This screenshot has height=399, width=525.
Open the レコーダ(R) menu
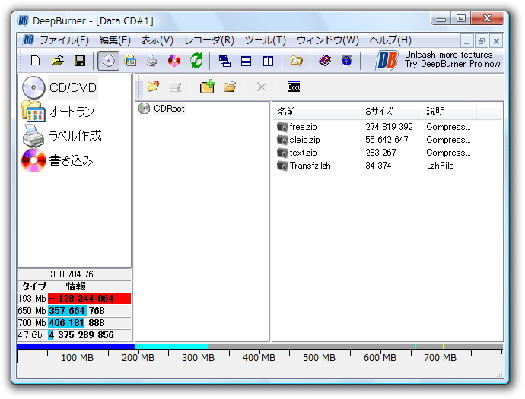(x=210, y=41)
